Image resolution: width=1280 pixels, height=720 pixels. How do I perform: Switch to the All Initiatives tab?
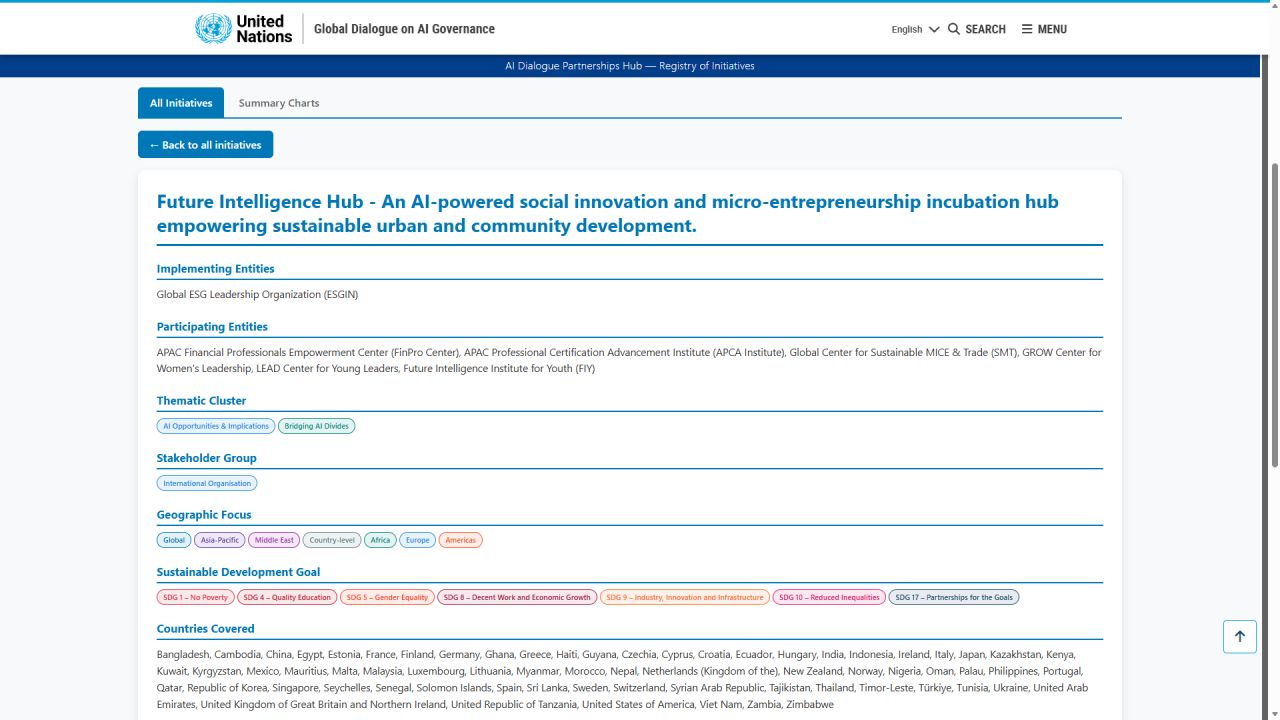(181, 103)
